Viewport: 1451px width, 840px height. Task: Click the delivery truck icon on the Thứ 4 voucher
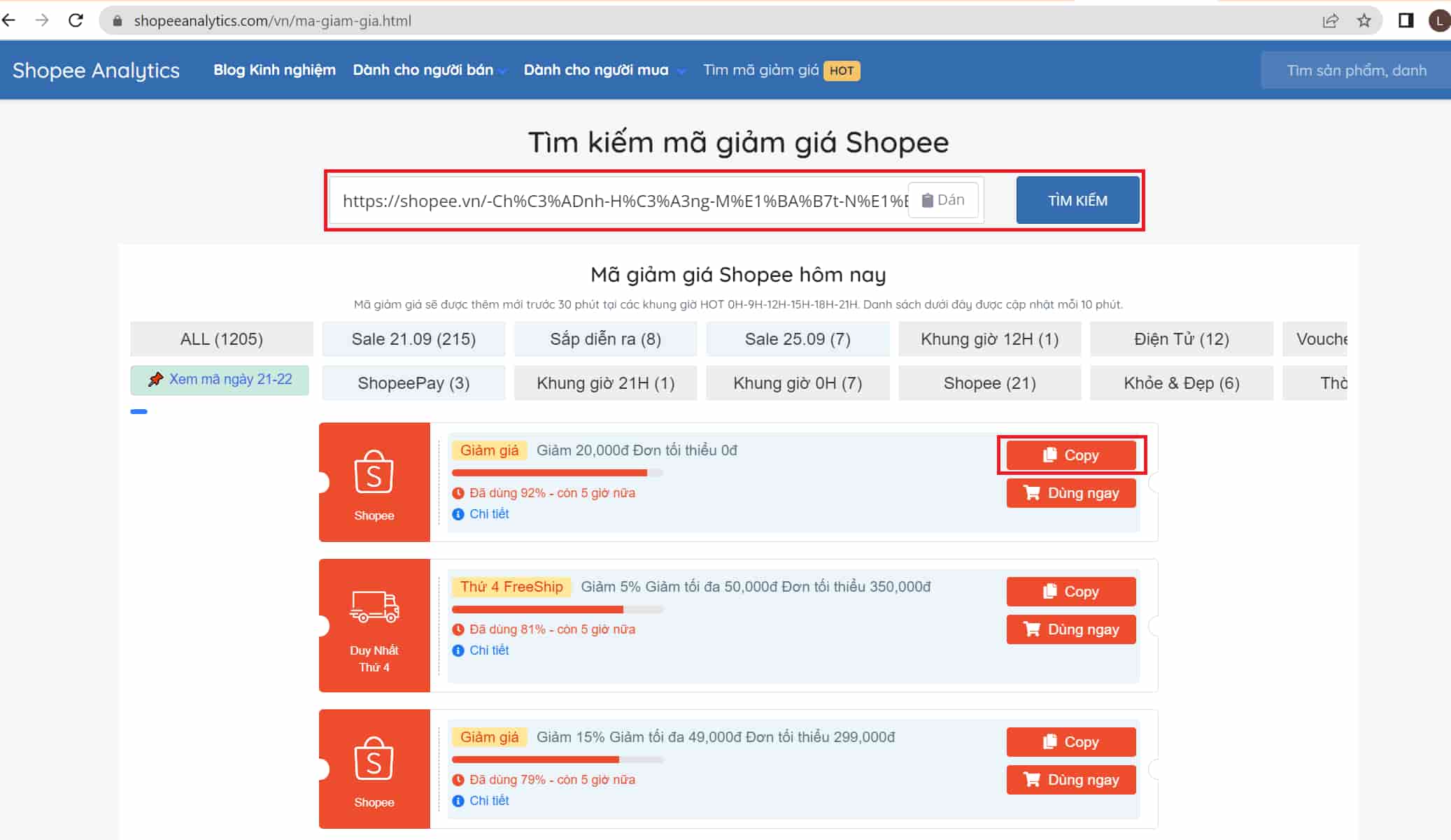(374, 606)
